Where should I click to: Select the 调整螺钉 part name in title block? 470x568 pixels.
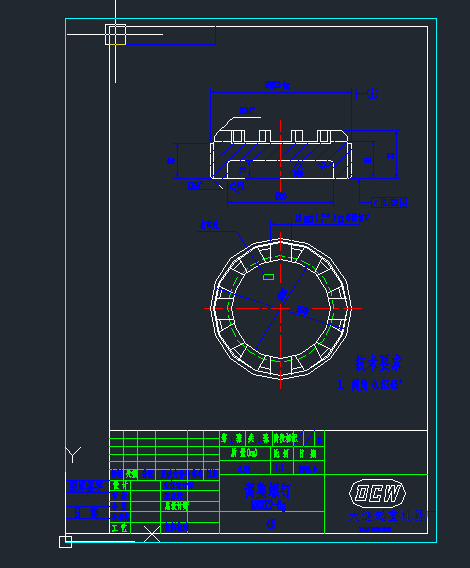[267, 491]
